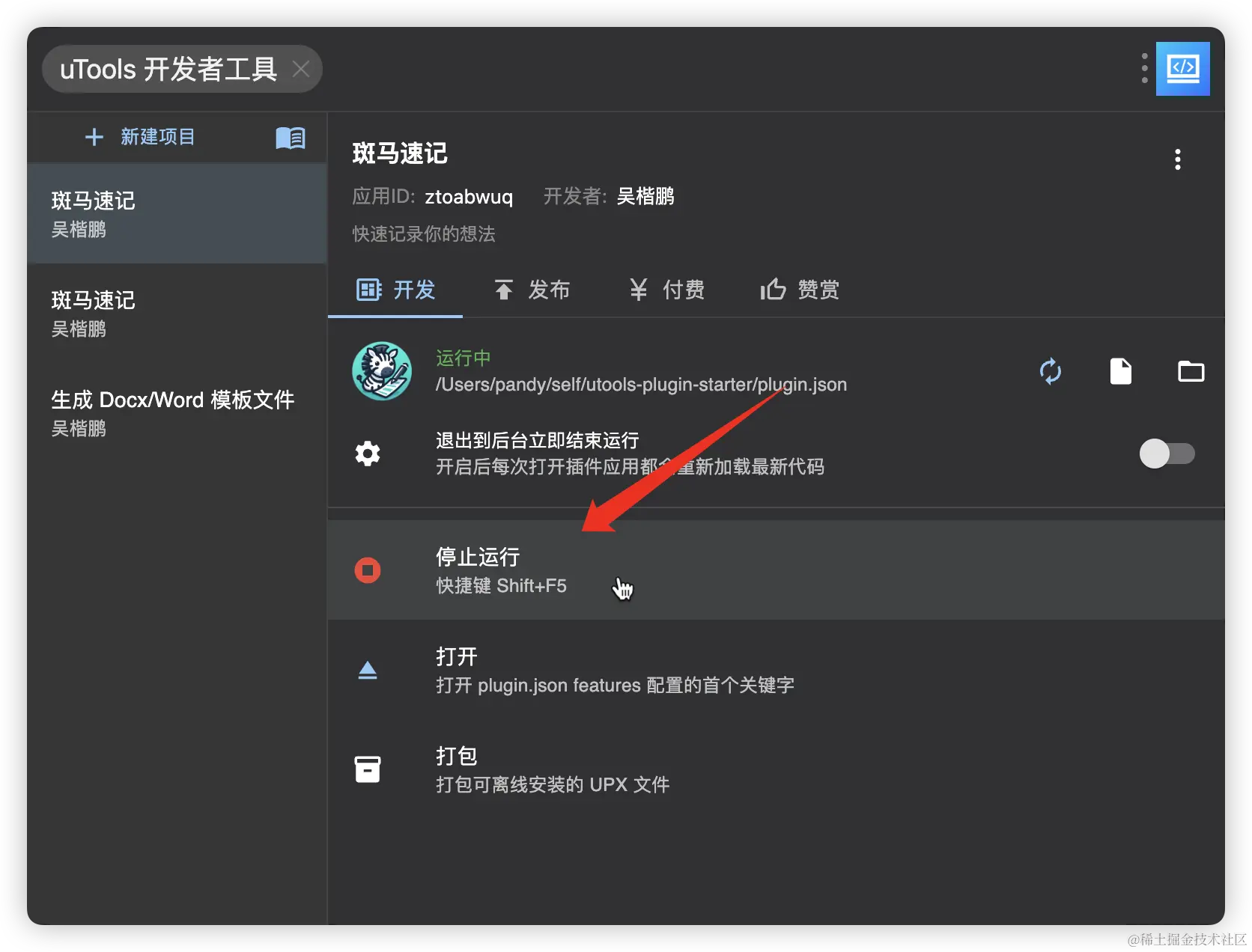This screenshot has height=952, width=1252.
Task: Toggle 退出到后台立即结束运行 switch
Action: pos(1167,454)
